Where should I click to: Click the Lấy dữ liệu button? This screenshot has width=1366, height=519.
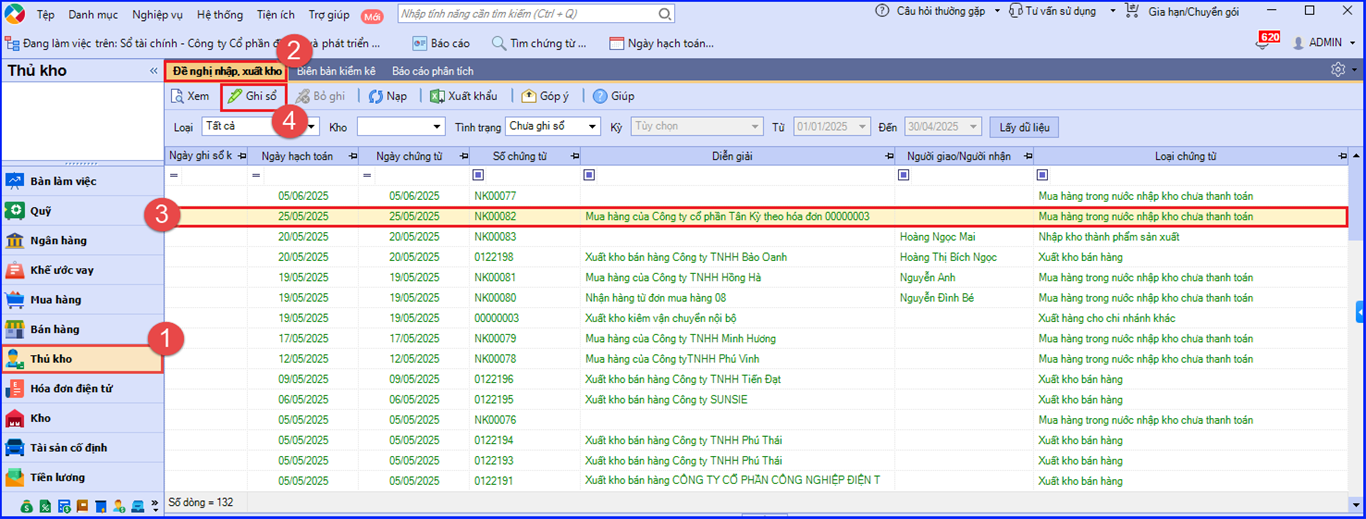pyautogui.click(x=1023, y=127)
